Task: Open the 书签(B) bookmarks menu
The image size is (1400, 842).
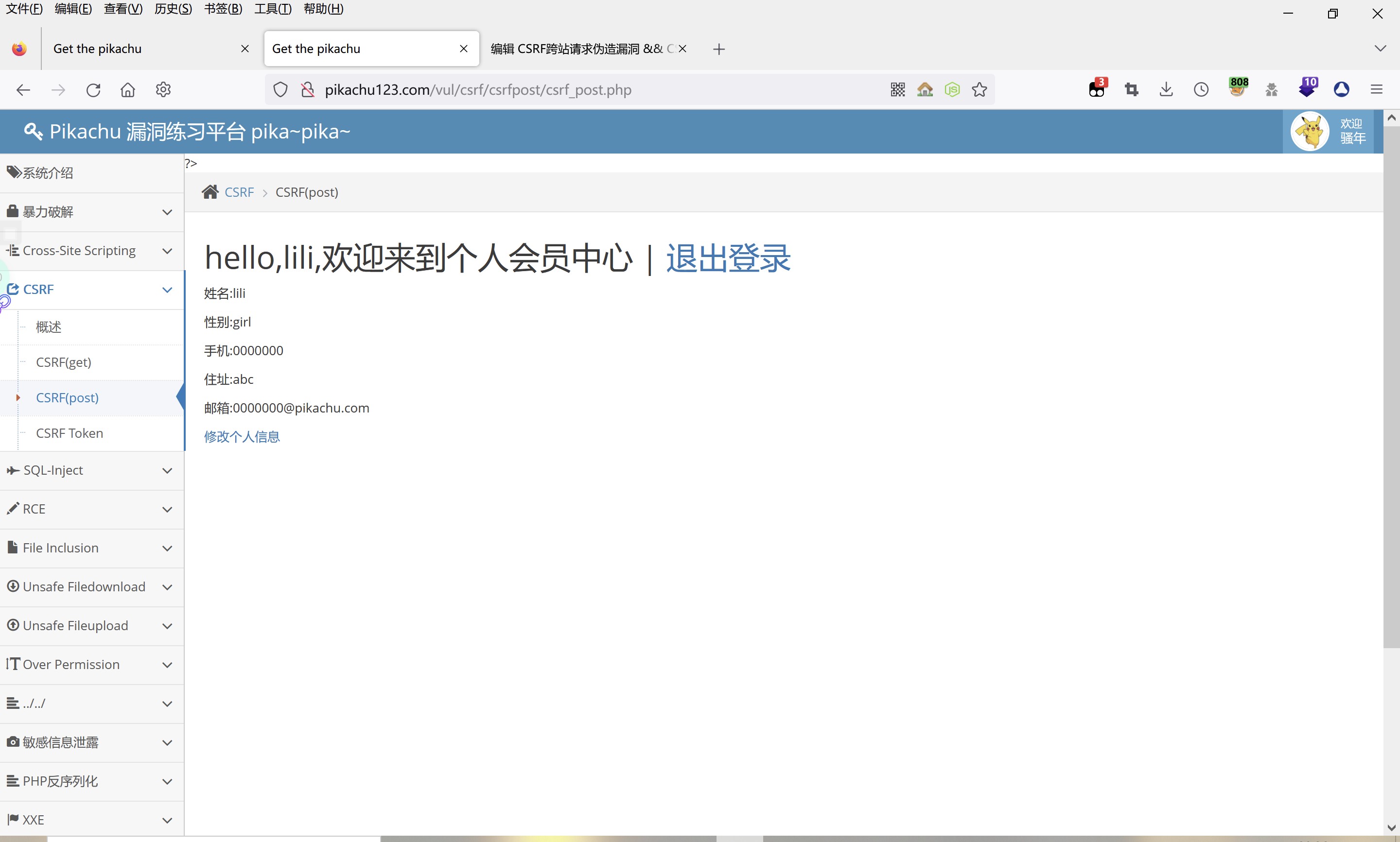Action: click(x=223, y=9)
